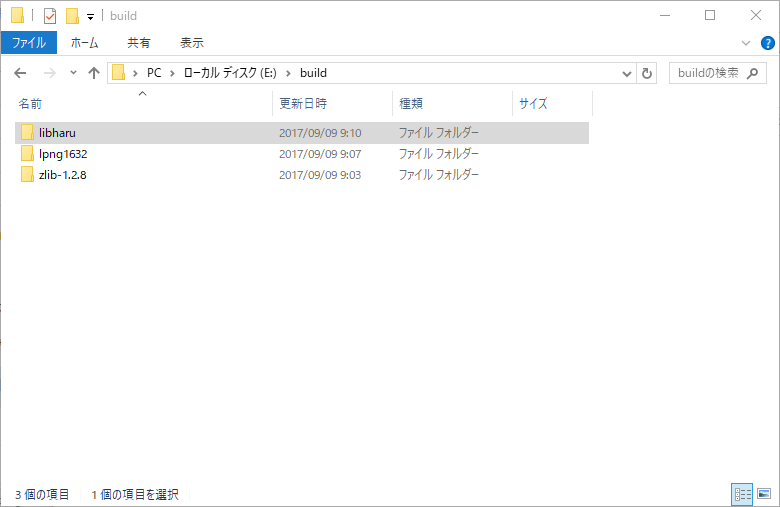This screenshot has height=507, width=780.
Task: Click the search magnifier icon
Action: [753, 73]
